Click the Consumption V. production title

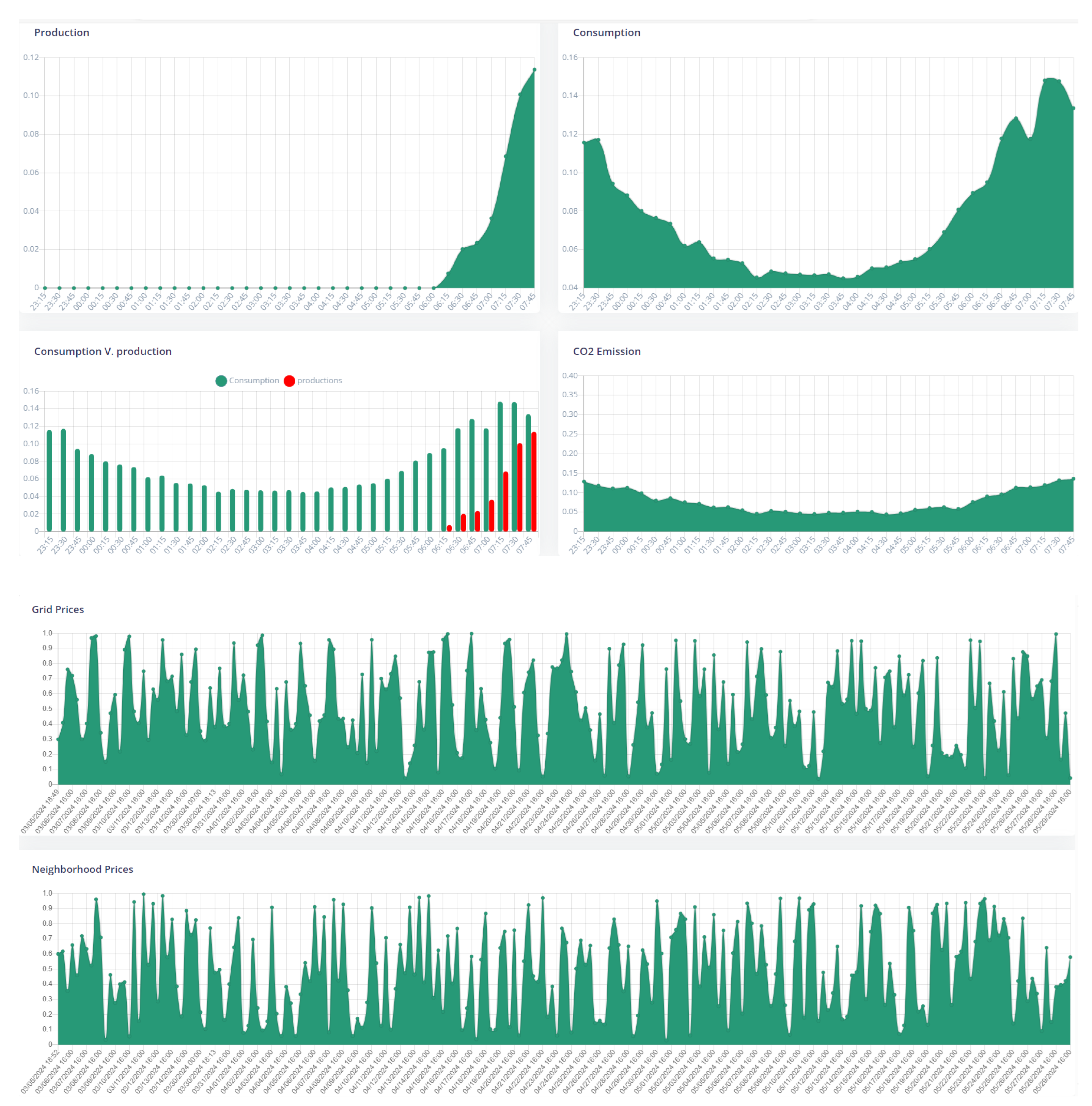click(103, 352)
